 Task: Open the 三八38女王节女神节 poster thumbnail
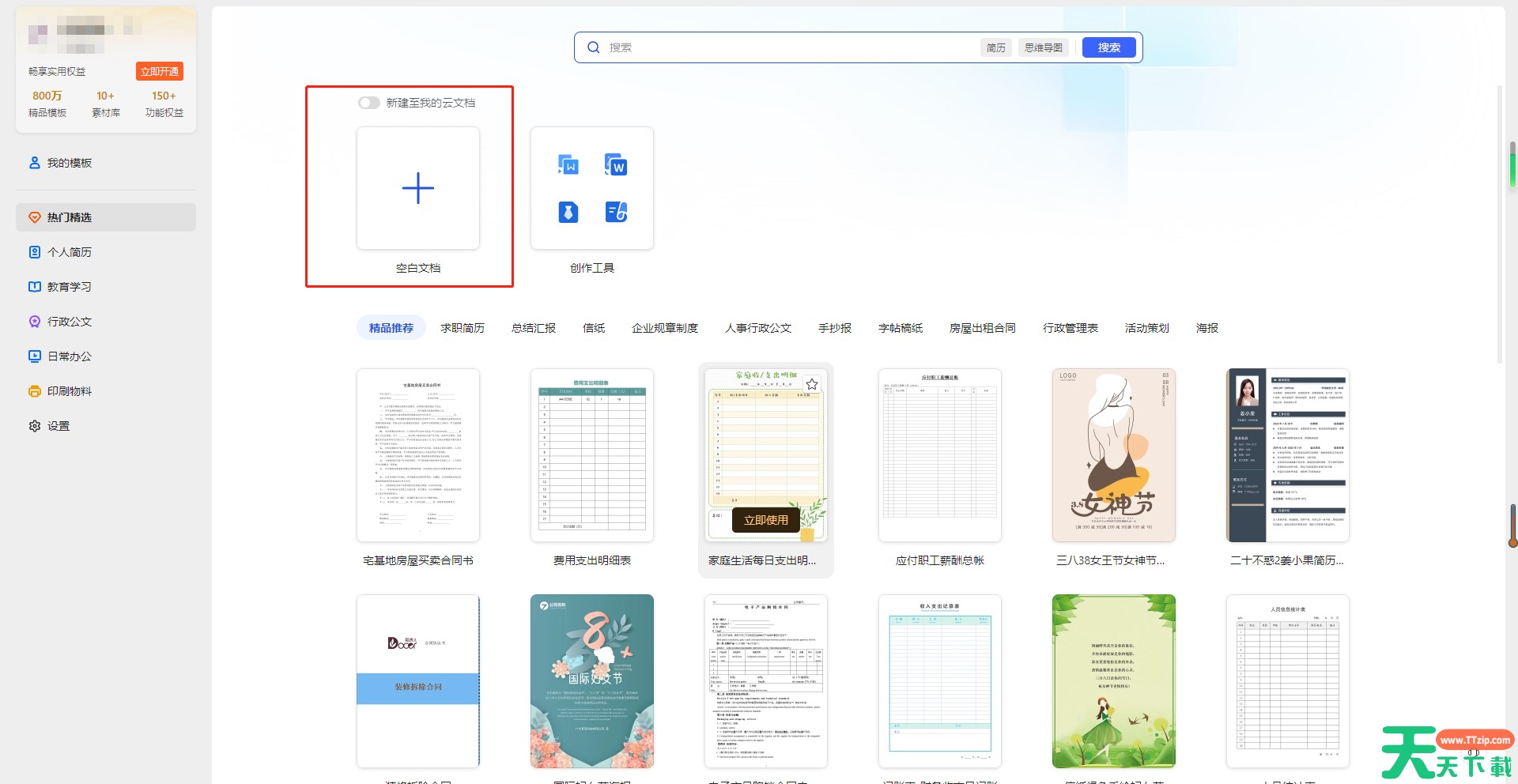(1114, 455)
